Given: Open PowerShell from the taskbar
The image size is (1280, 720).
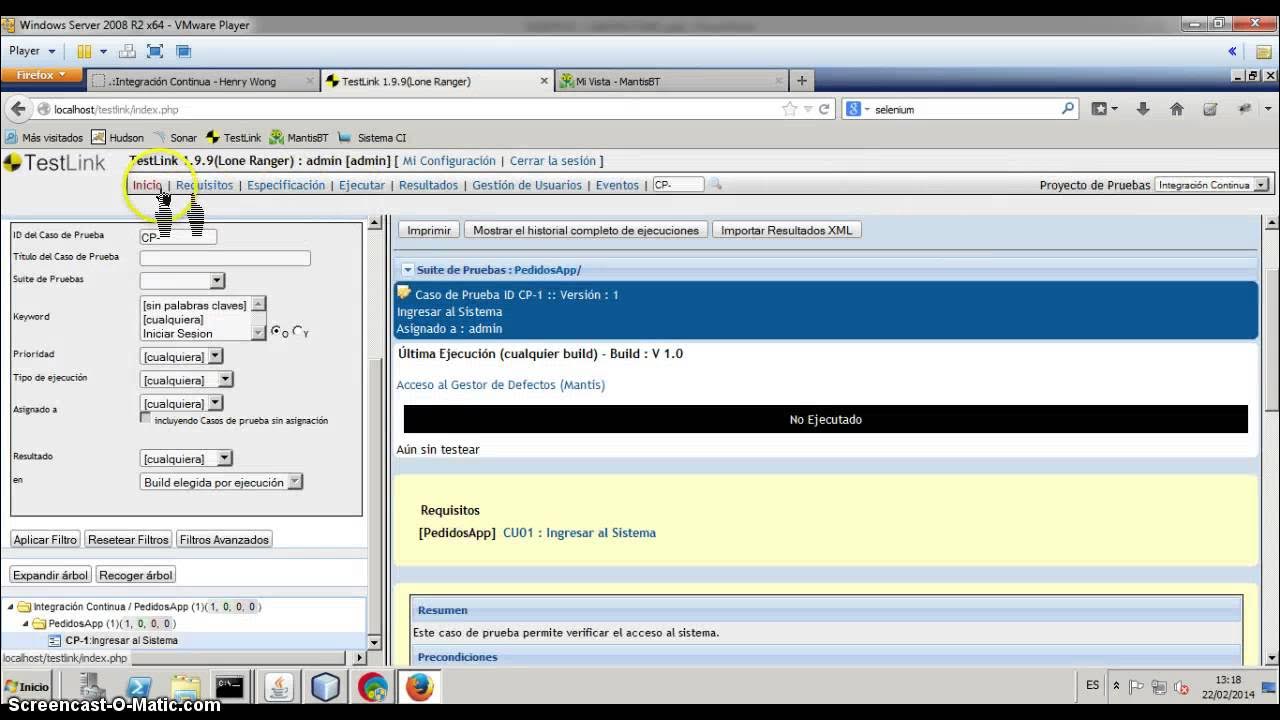Looking at the screenshot, I should tap(138, 687).
